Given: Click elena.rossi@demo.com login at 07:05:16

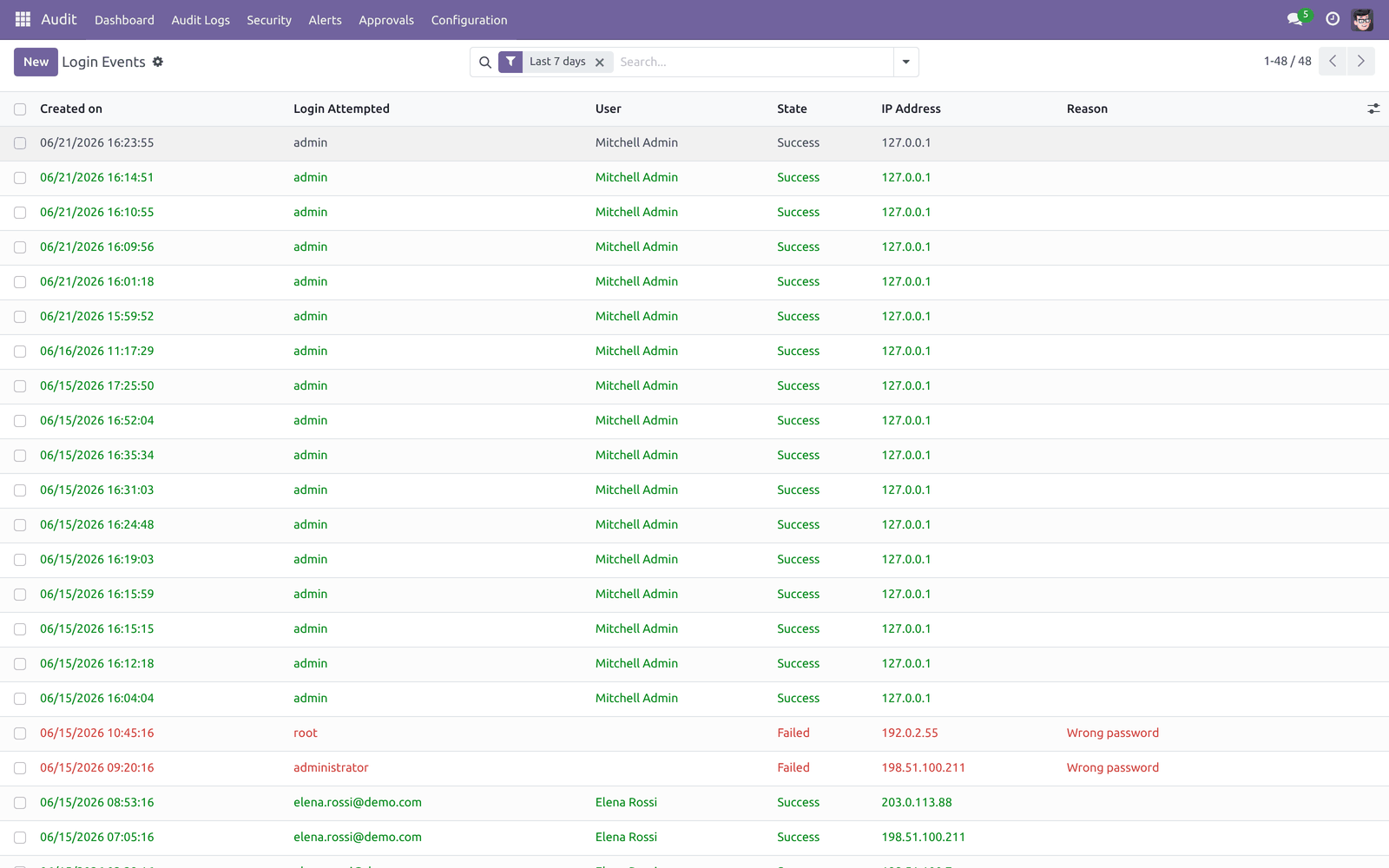Looking at the screenshot, I should (358, 837).
